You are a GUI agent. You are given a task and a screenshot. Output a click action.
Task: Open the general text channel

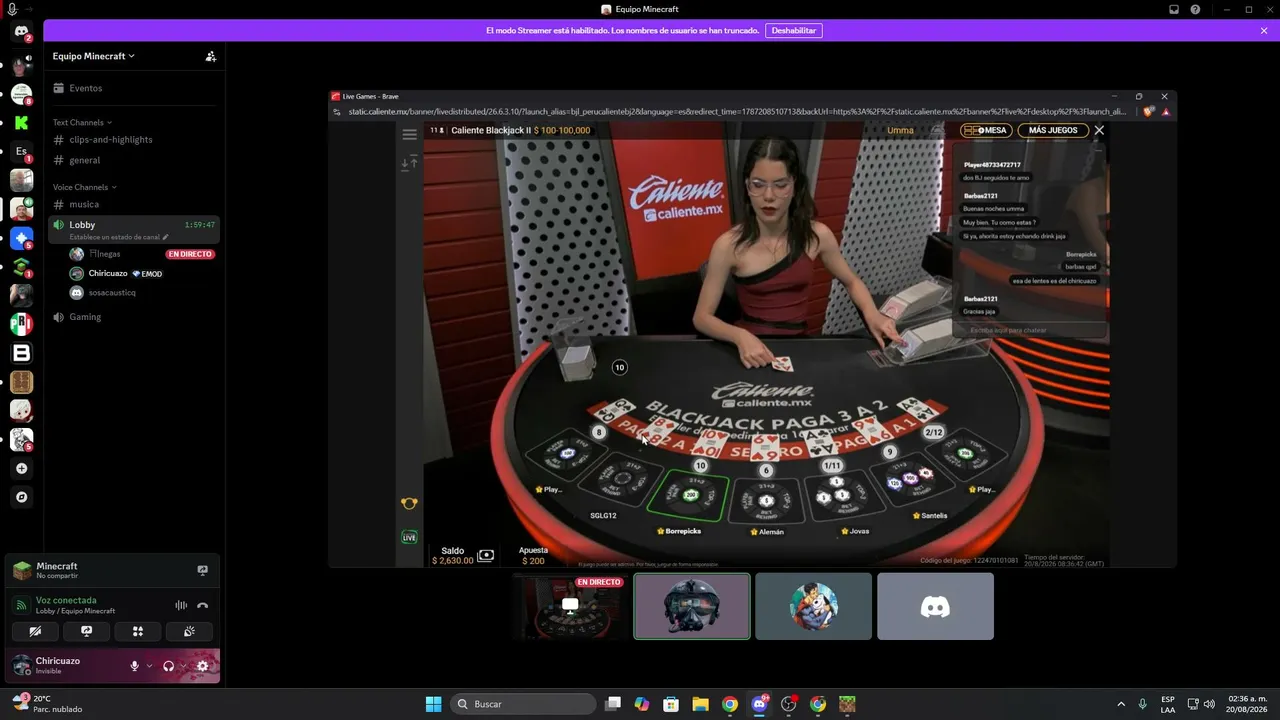coord(134,160)
